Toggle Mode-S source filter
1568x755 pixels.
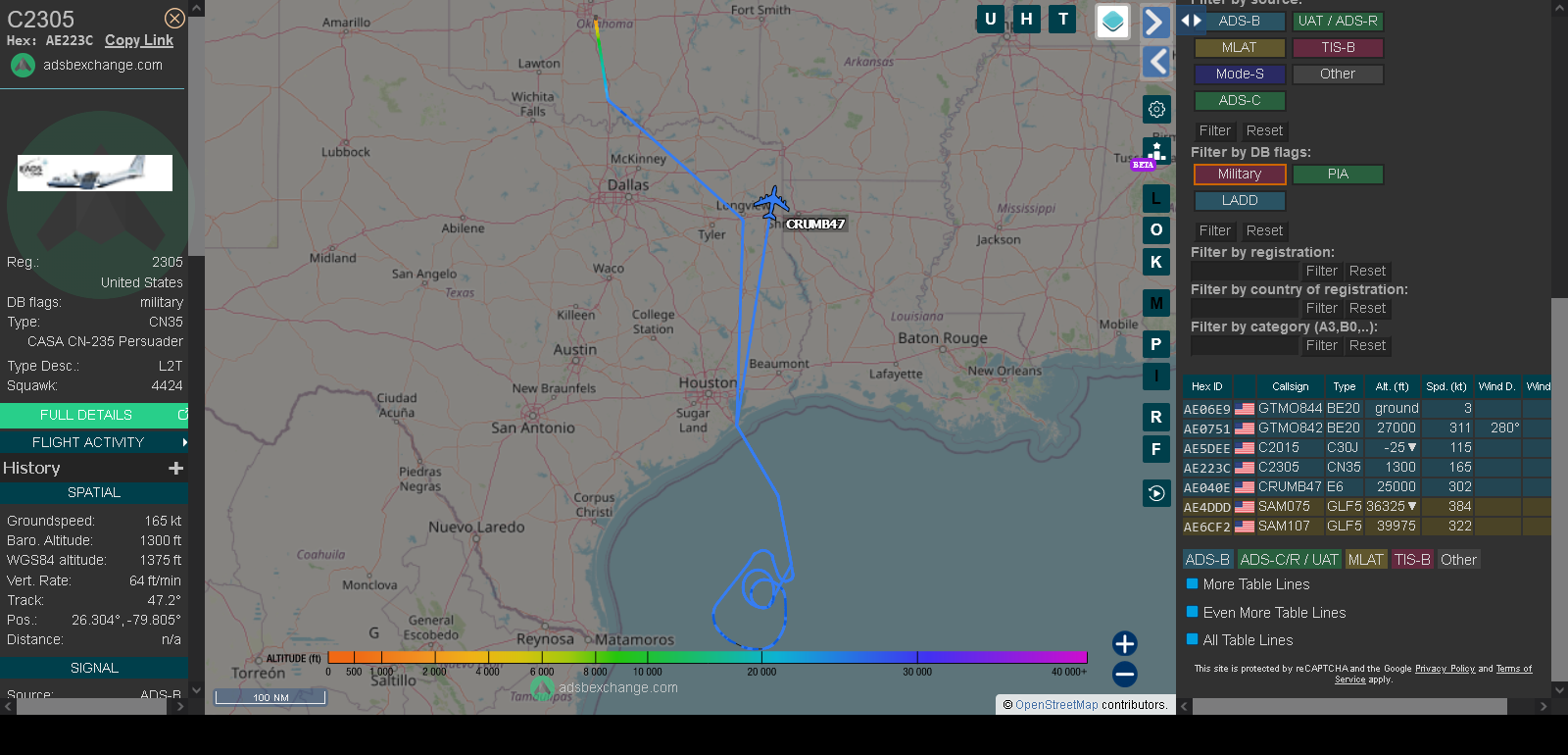[x=1240, y=74]
